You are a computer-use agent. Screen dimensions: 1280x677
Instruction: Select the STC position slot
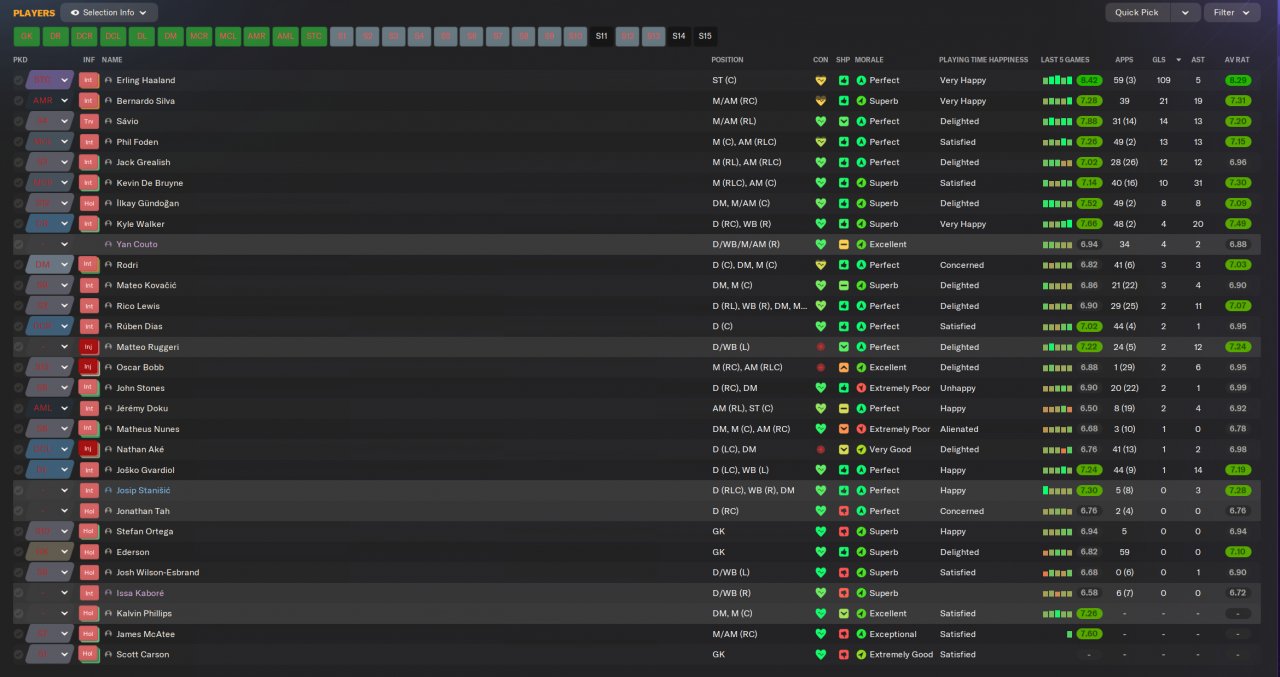tap(314, 36)
